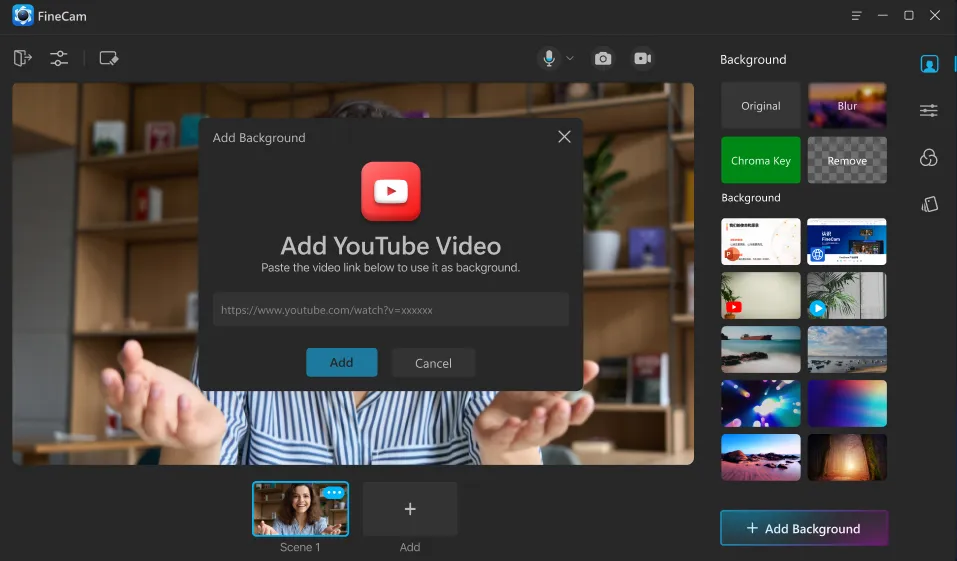Close the Add Background dialog

(x=565, y=137)
